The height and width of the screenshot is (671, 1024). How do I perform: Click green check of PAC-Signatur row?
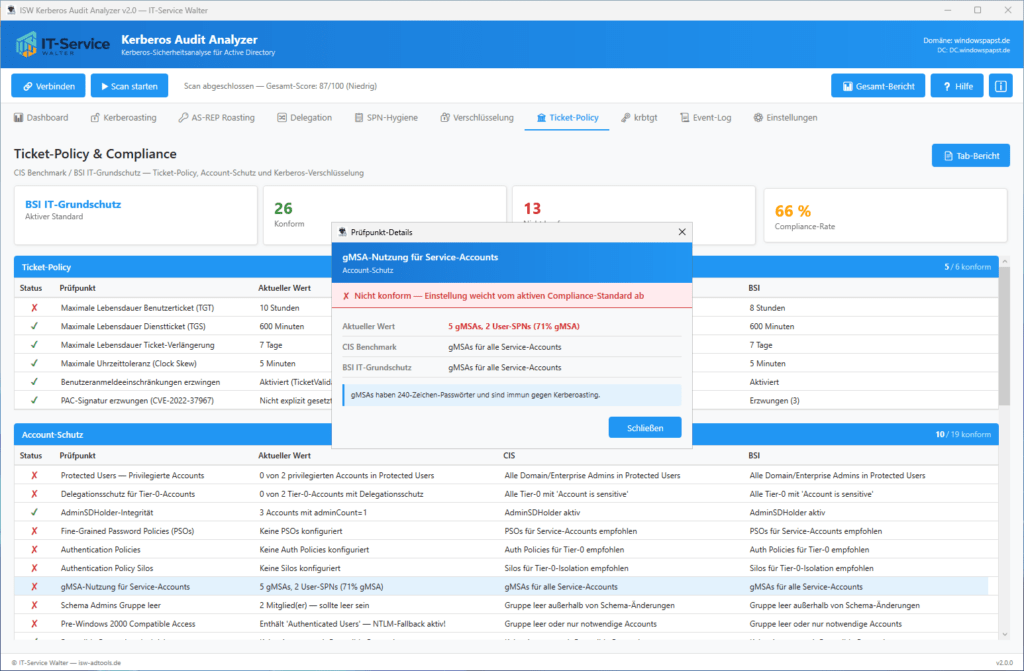(34, 401)
